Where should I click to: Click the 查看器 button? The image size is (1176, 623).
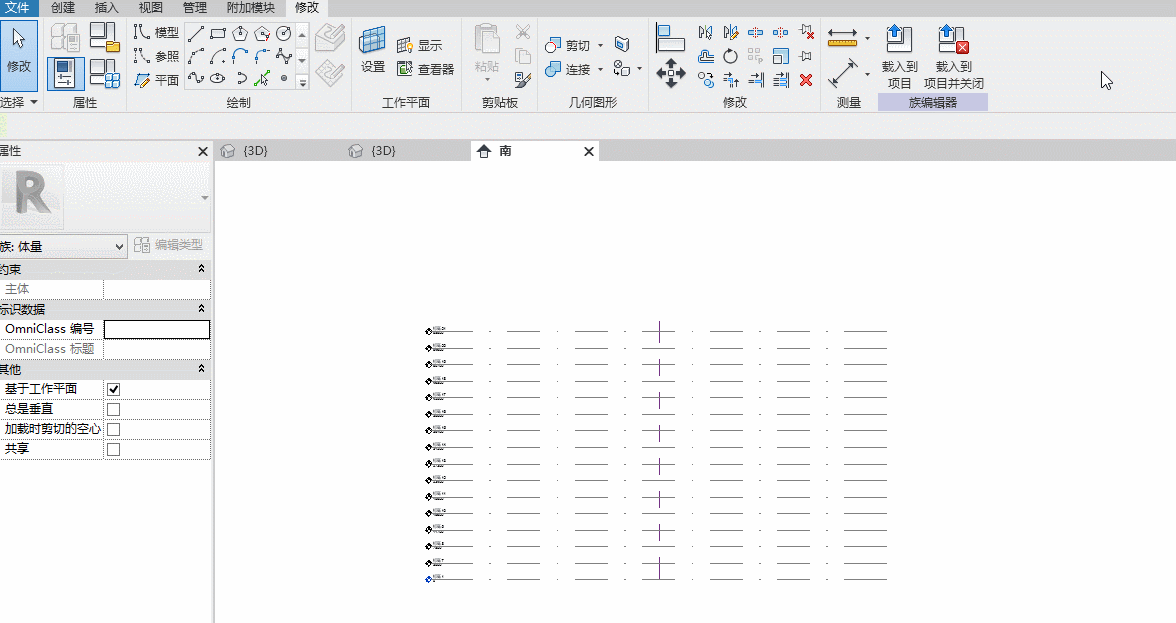coord(425,69)
